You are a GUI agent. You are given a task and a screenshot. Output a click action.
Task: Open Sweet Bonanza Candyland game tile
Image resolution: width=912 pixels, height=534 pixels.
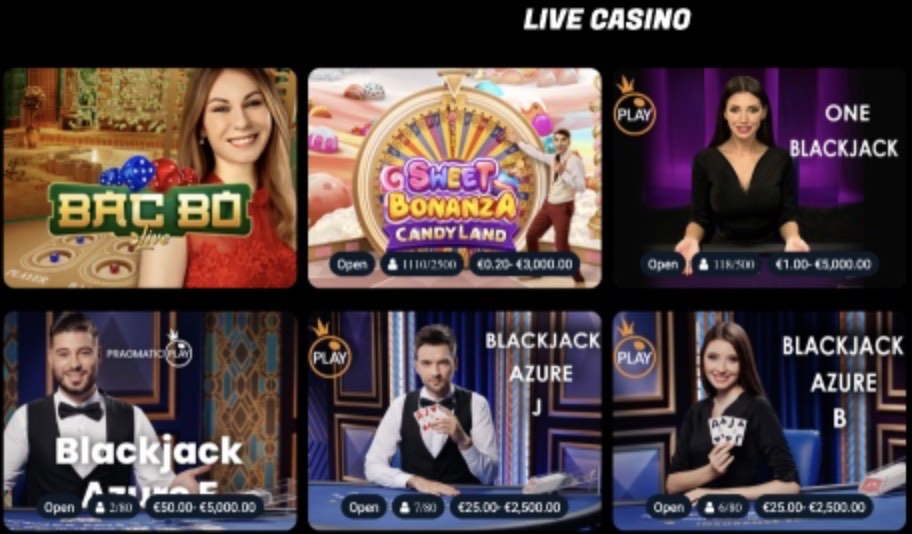coord(454,178)
